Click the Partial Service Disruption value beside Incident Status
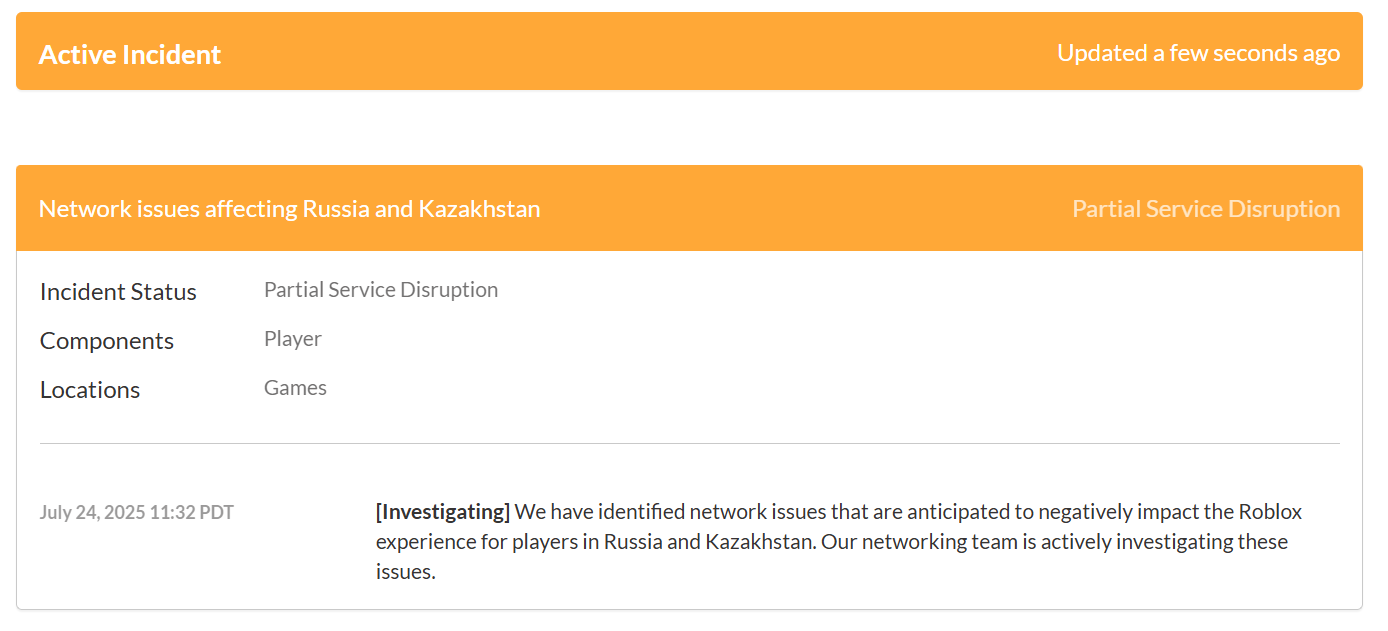1388x631 pixels. tap(380, 290)
